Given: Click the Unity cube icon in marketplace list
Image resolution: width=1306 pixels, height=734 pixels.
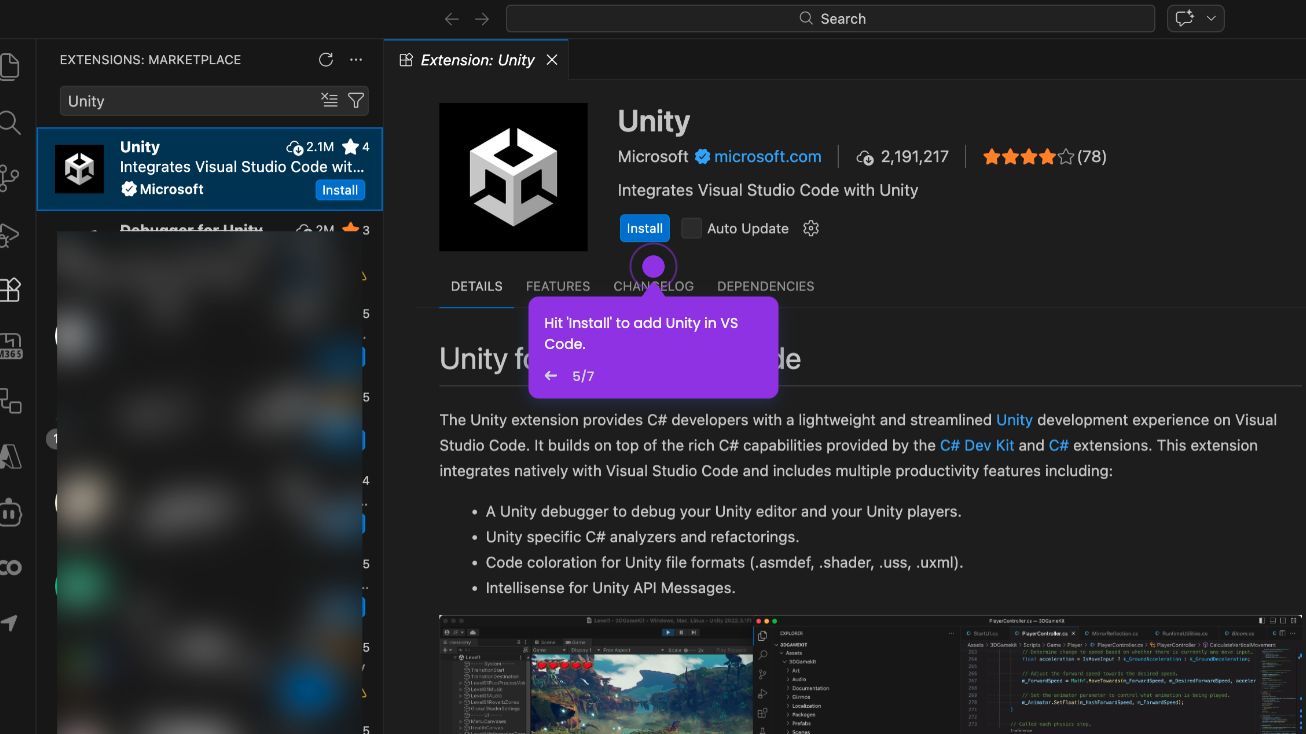Looking at the screenshot, I should 79,169.
